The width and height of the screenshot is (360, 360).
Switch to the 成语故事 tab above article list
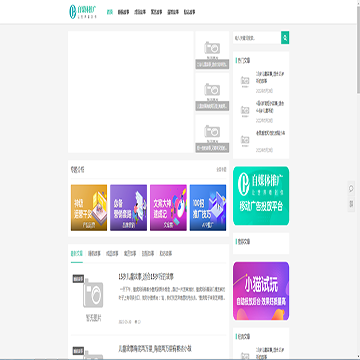tap(112, 254)
